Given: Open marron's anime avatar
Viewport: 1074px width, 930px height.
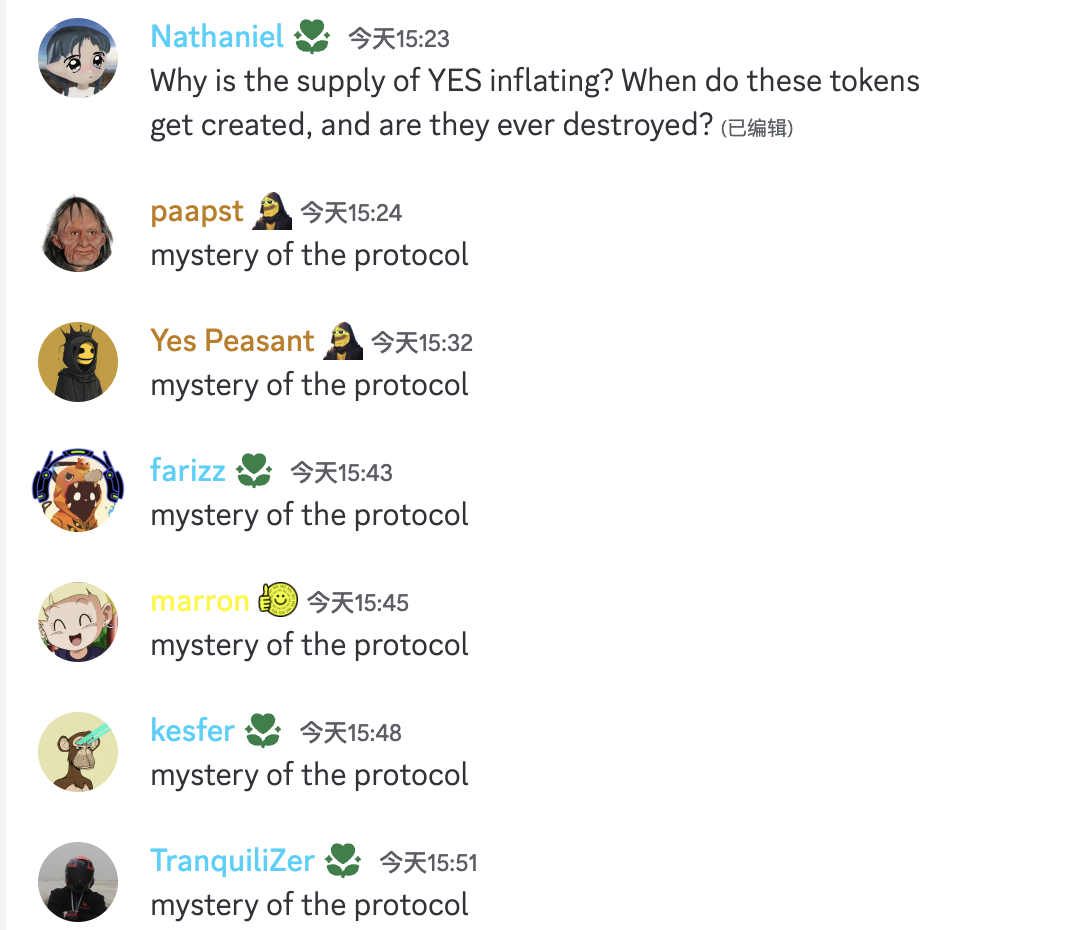Looking at the screenshot, I should pyautogui.click(x=77, y=622).
